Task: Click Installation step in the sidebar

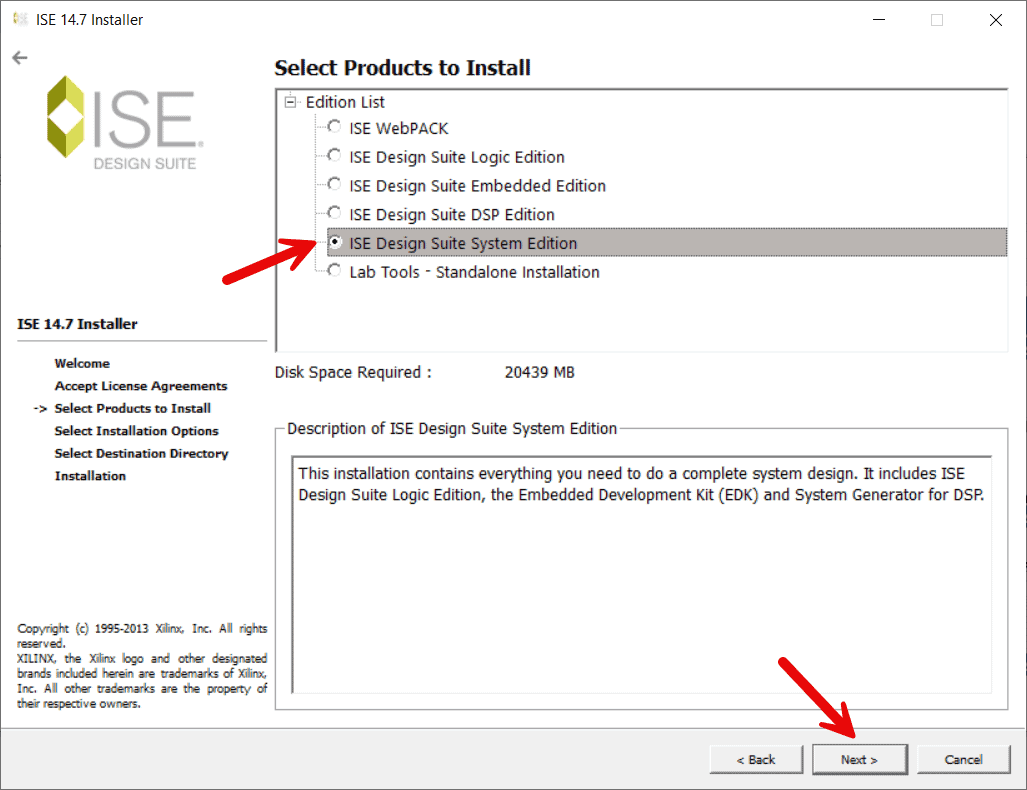Action: (x=90, y=475)
